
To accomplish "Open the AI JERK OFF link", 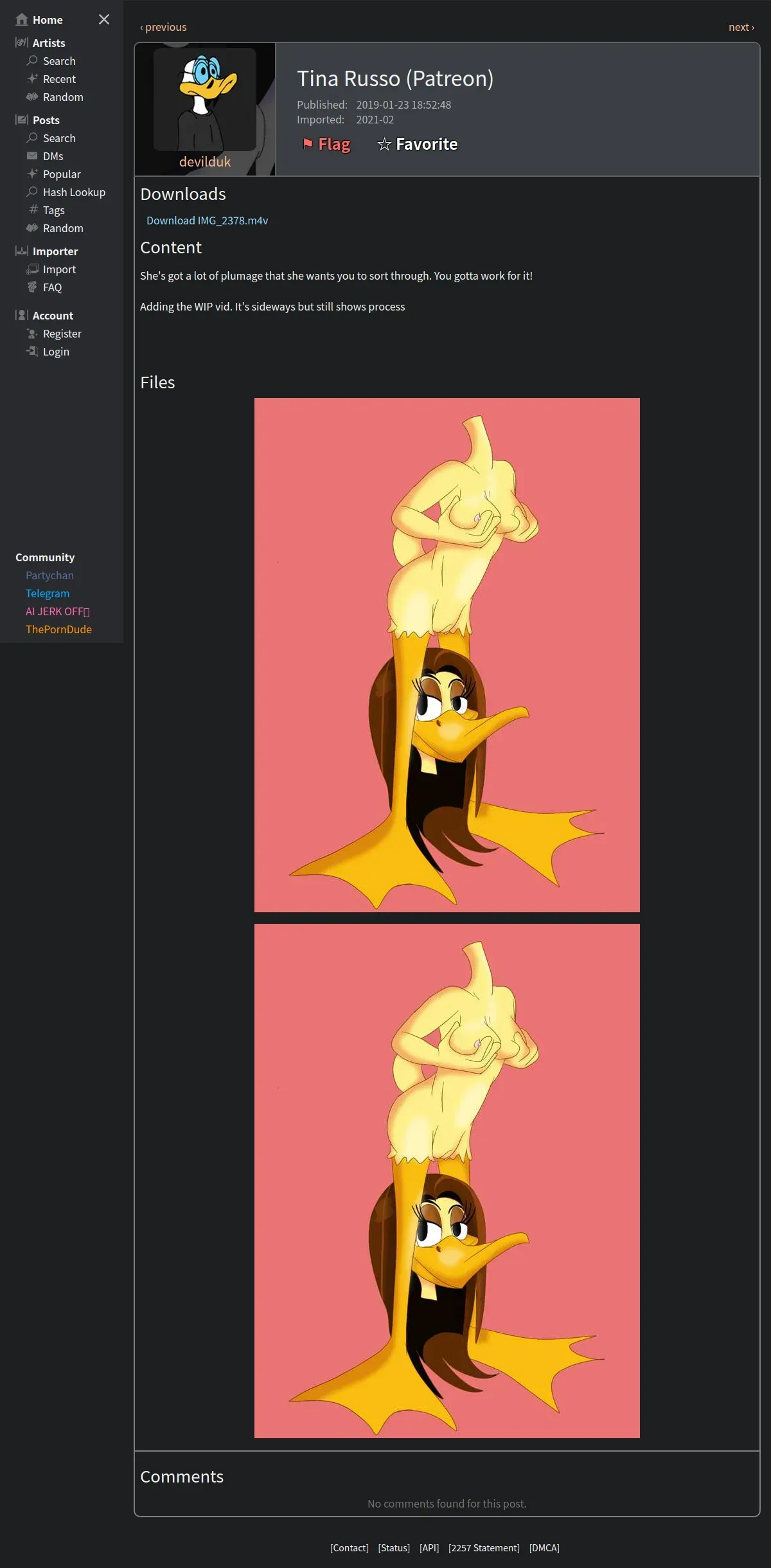I will click(x=58, y=611).
